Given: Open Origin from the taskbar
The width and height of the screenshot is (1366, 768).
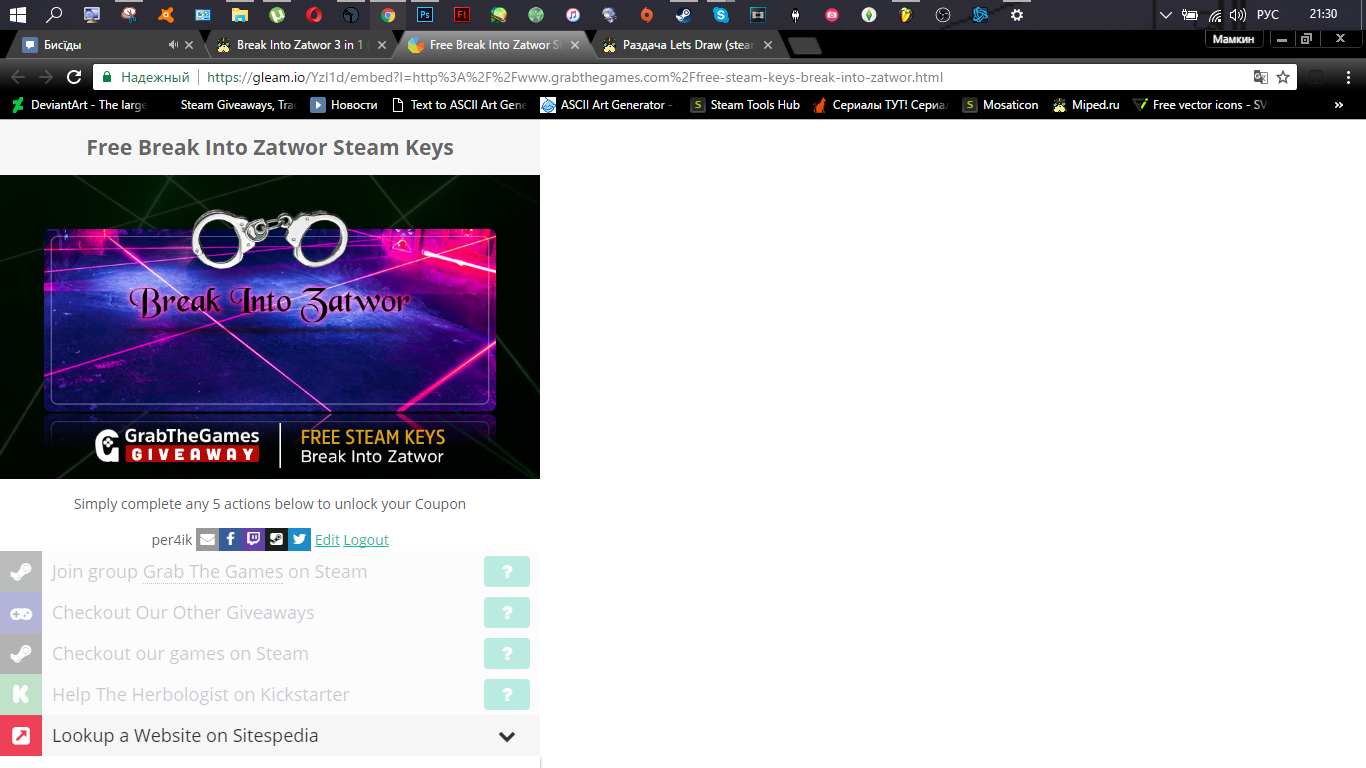Looking at the screenshot, I should click(x=646, y=15).
